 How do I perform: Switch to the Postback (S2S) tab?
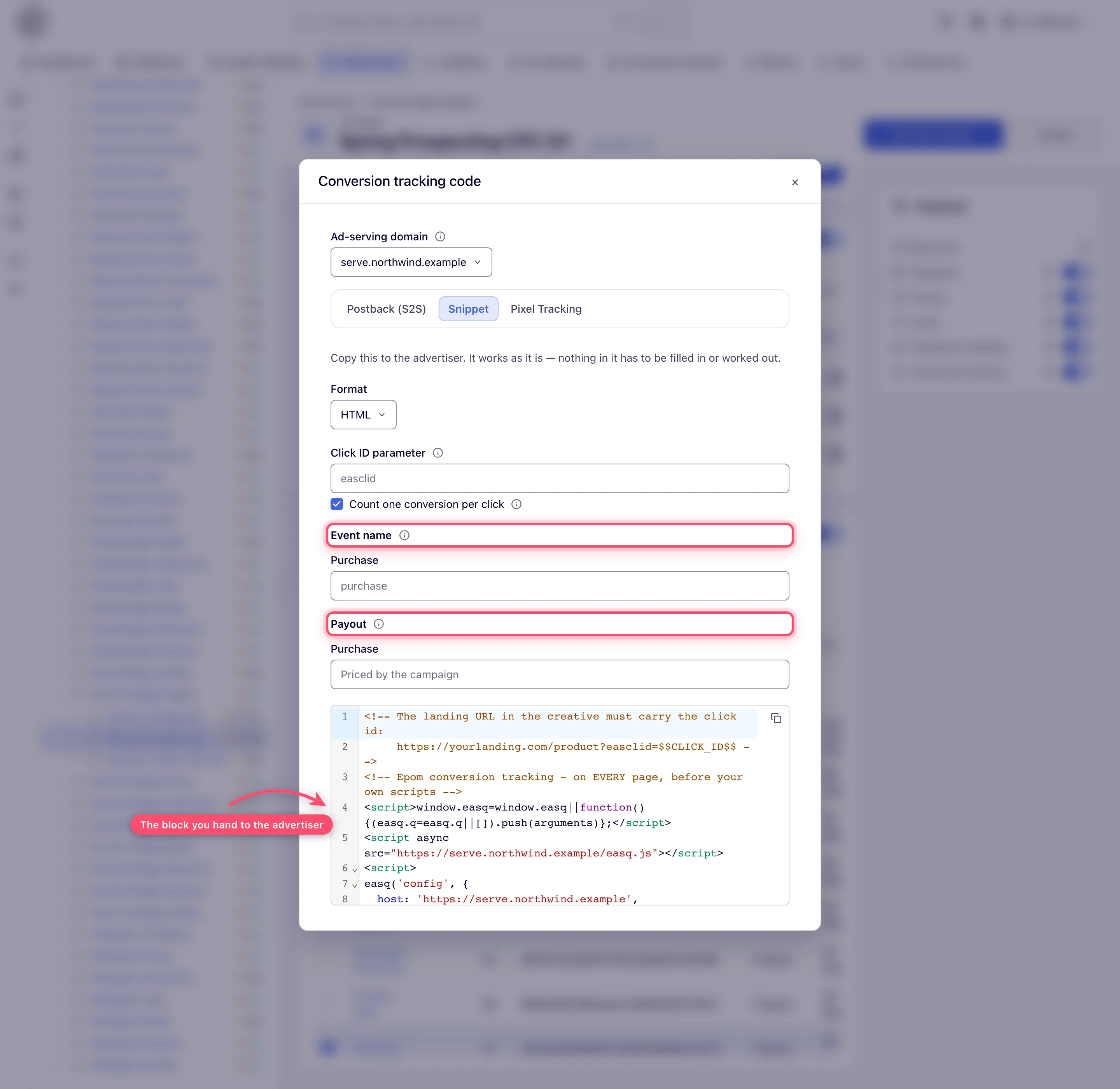coord(386,309)
